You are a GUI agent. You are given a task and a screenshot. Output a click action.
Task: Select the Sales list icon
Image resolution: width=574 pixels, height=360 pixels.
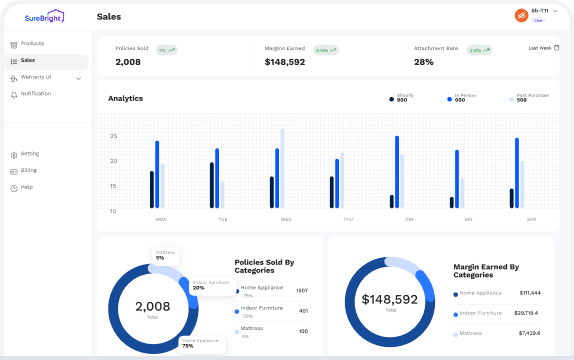[x=14, y=62]
